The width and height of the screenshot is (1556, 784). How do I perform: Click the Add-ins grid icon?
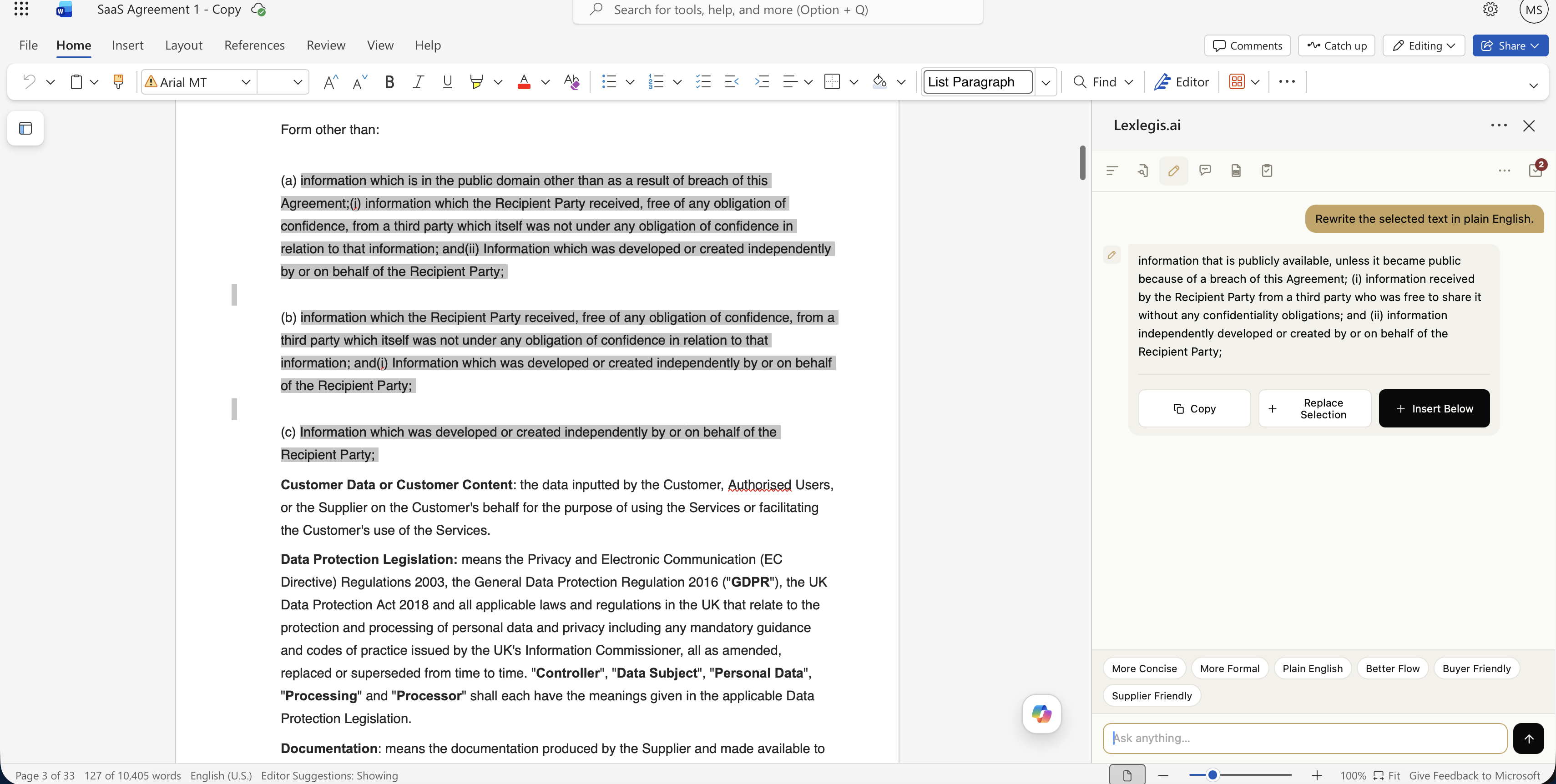pyautogui.click(x=1237, y=81)
